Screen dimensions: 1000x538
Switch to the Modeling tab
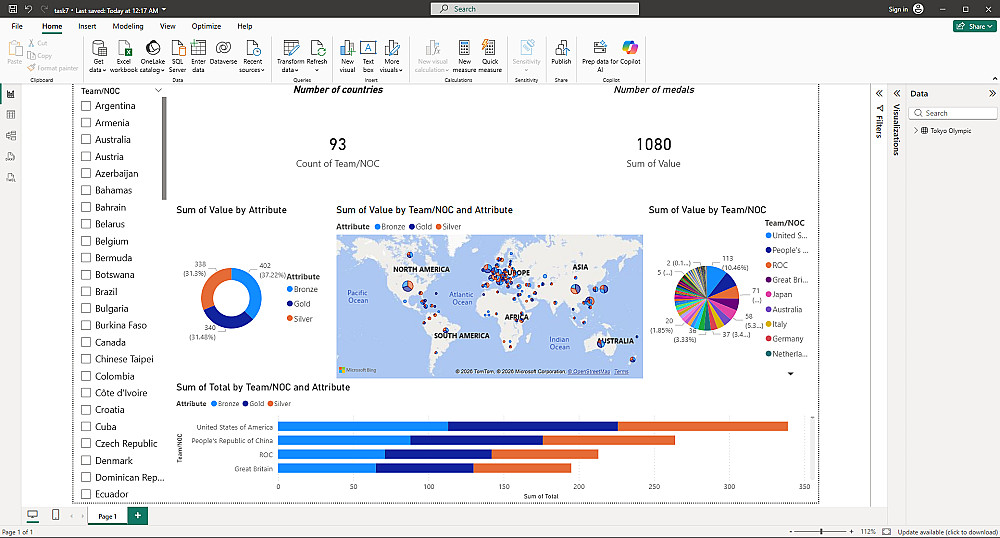coord(128,26)
